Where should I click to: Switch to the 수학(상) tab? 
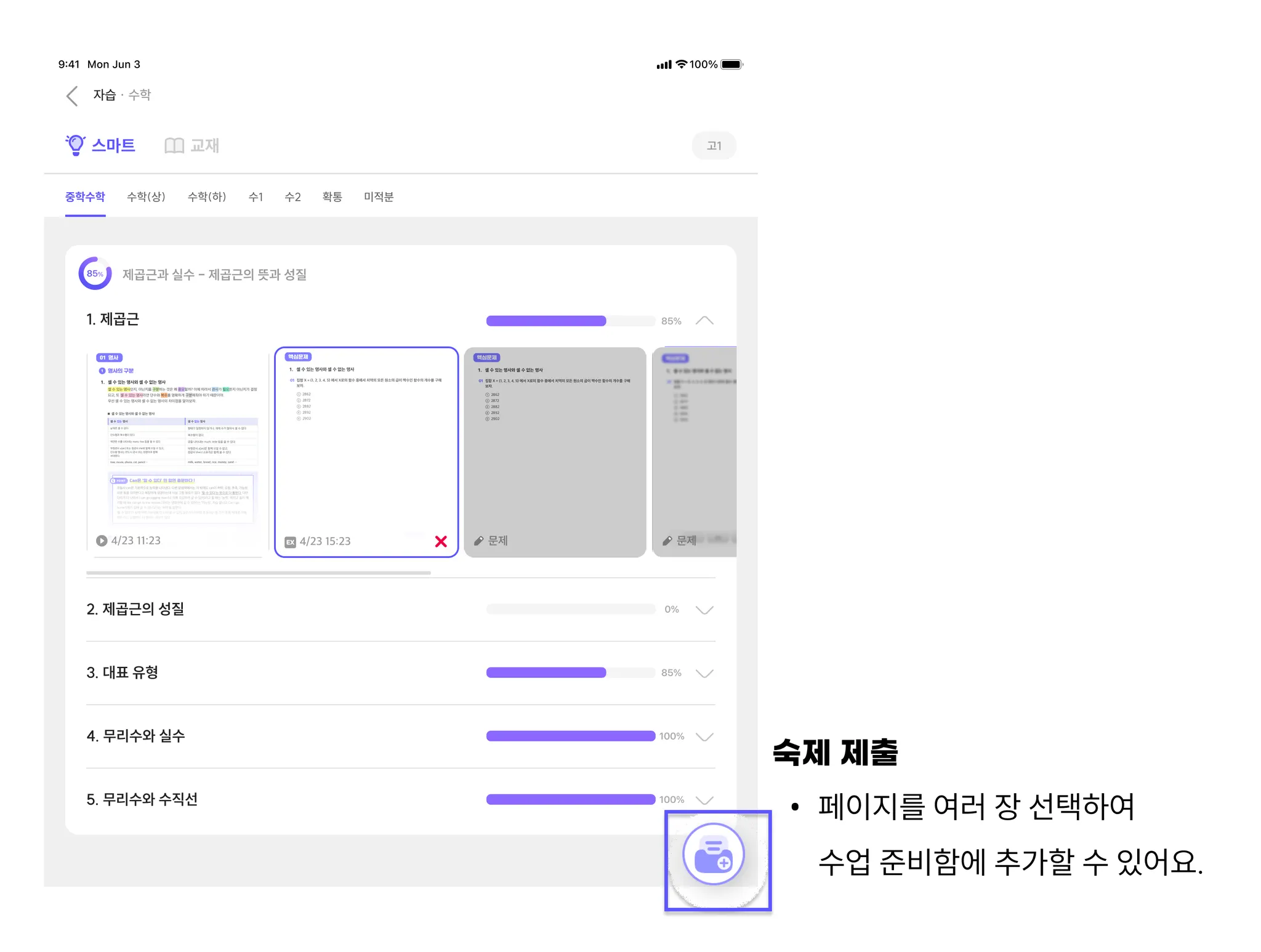click(146, 197)
